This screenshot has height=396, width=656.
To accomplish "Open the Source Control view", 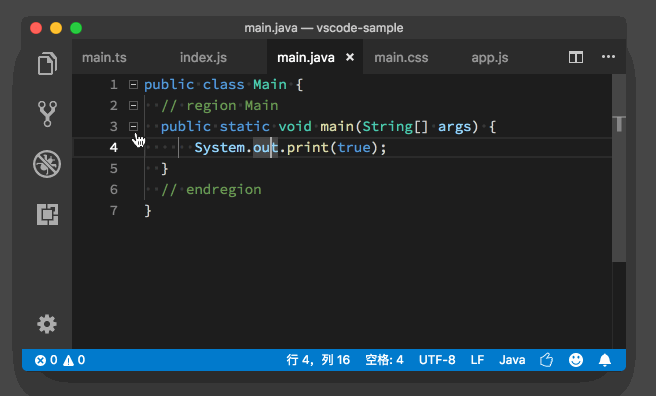I will click(x=47, y=113).
